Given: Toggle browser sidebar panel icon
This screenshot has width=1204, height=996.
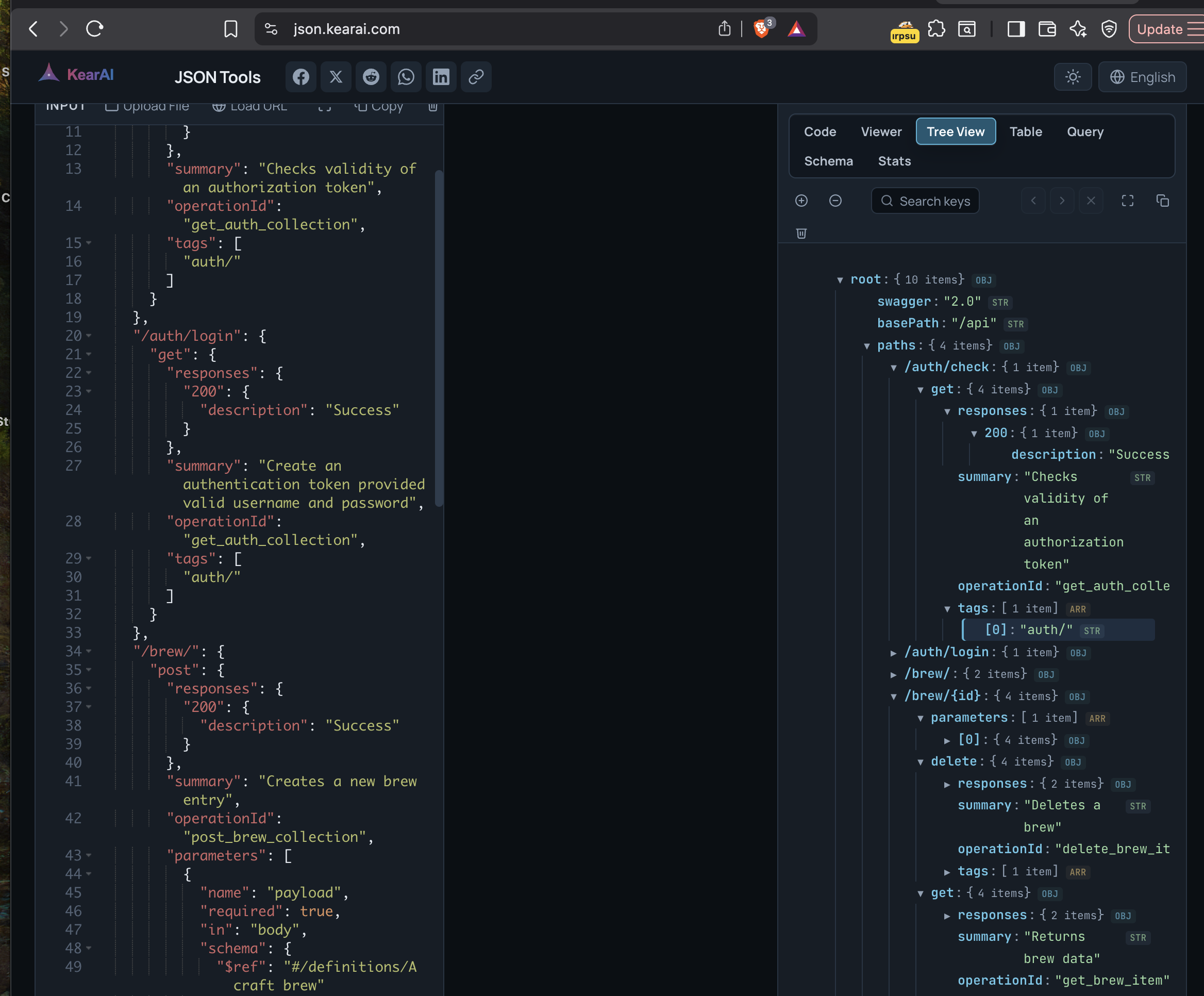Looking at the screenshot, I should [1016, 29].
